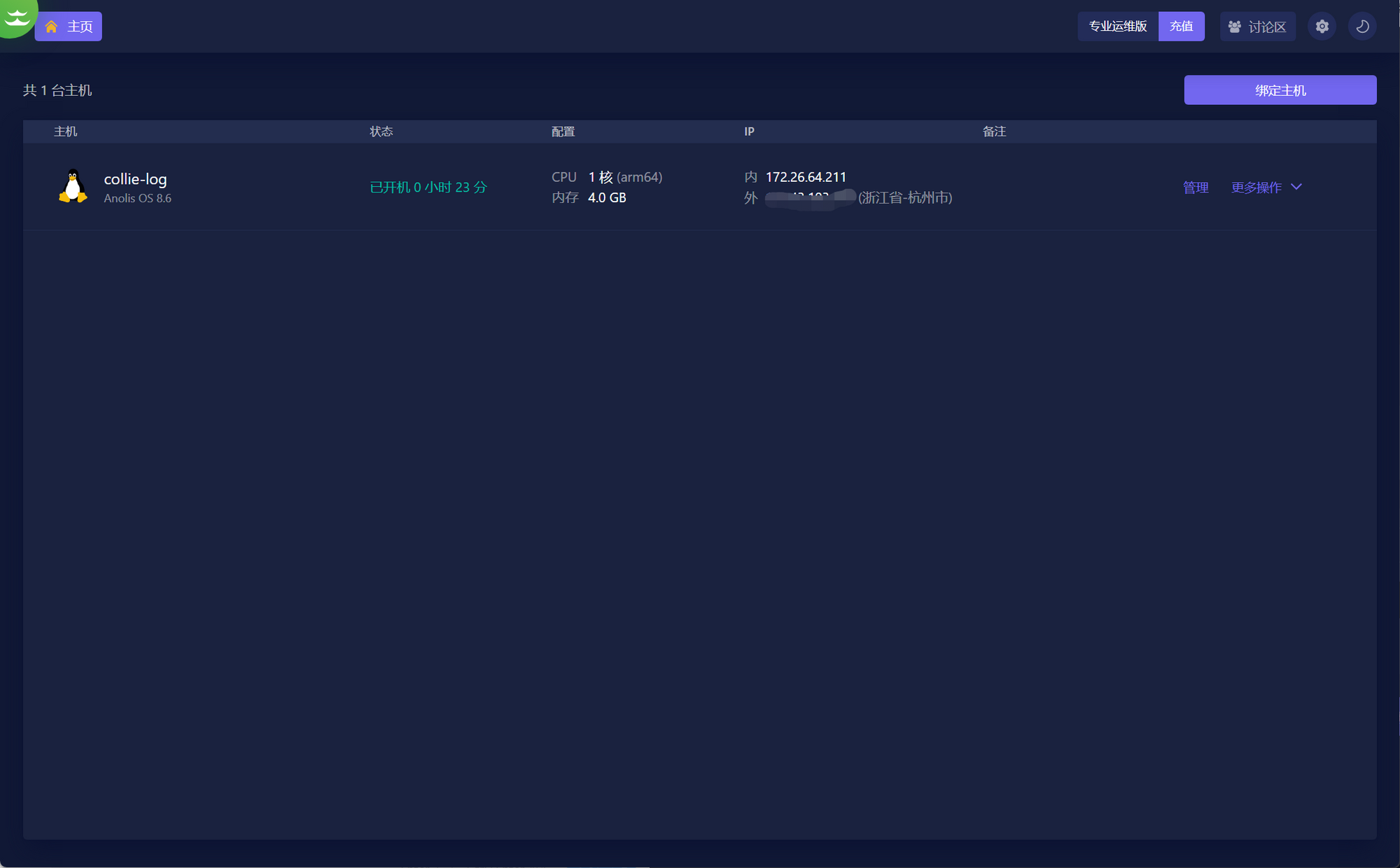
Task: Open the 讨论区 community discussion
Action: tap(1258, 27)
